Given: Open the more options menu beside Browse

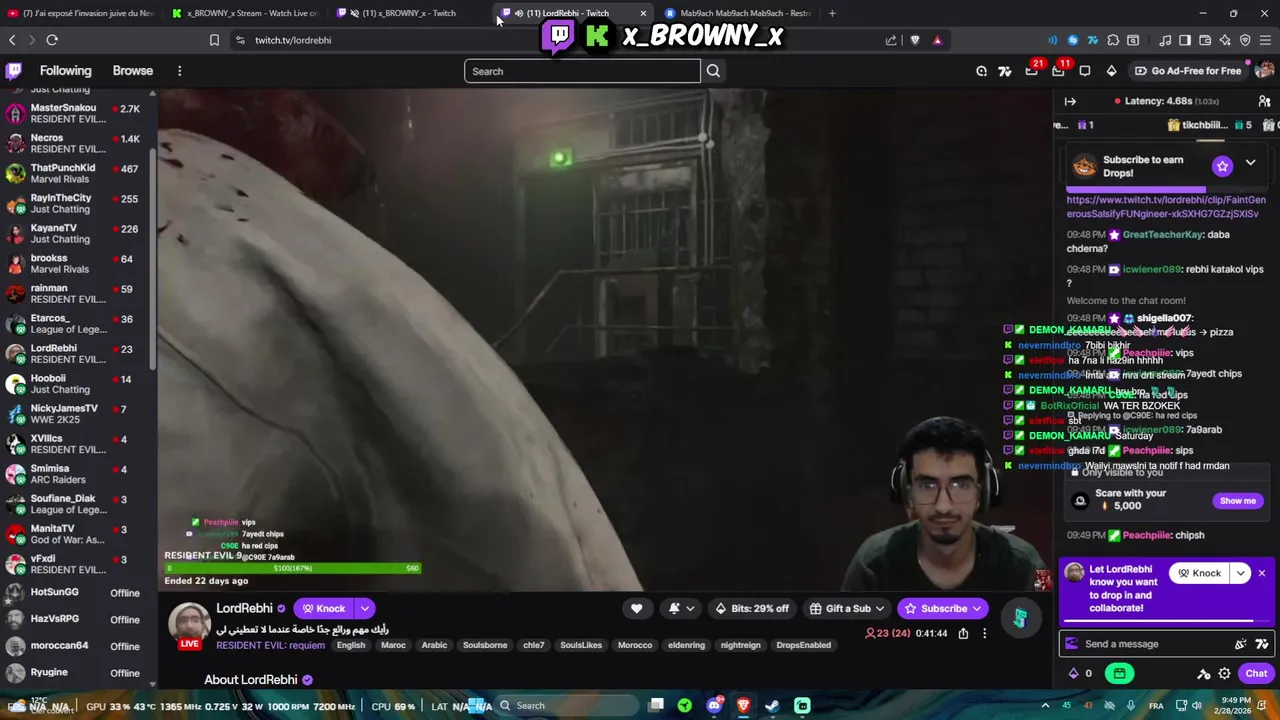Looking at the screenshot, I should tap(180, 71).
